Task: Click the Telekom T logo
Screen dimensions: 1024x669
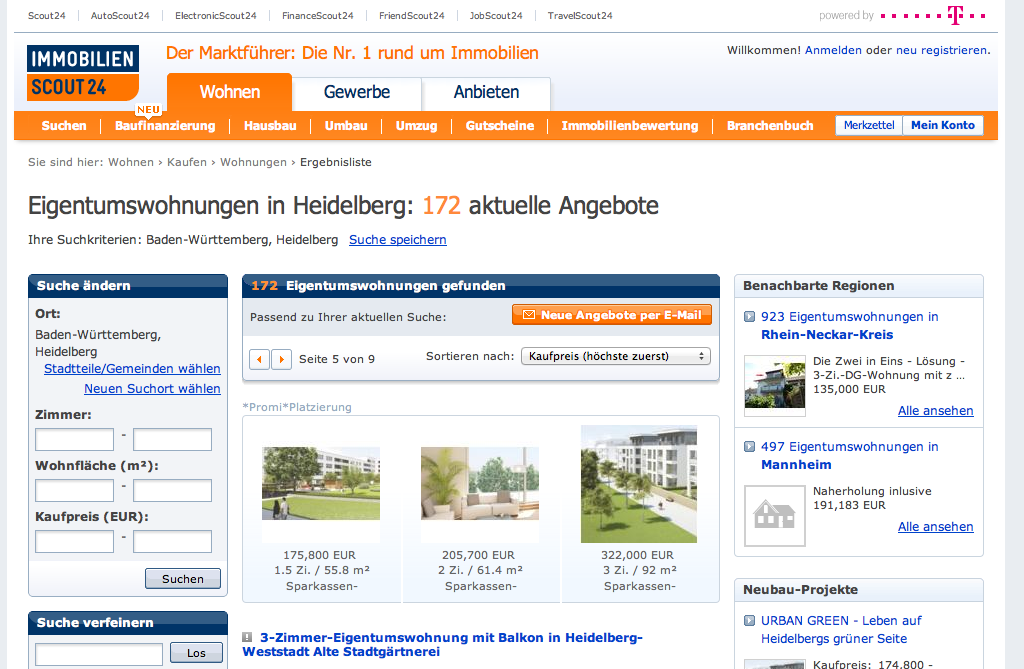Action: coord(955,15)
